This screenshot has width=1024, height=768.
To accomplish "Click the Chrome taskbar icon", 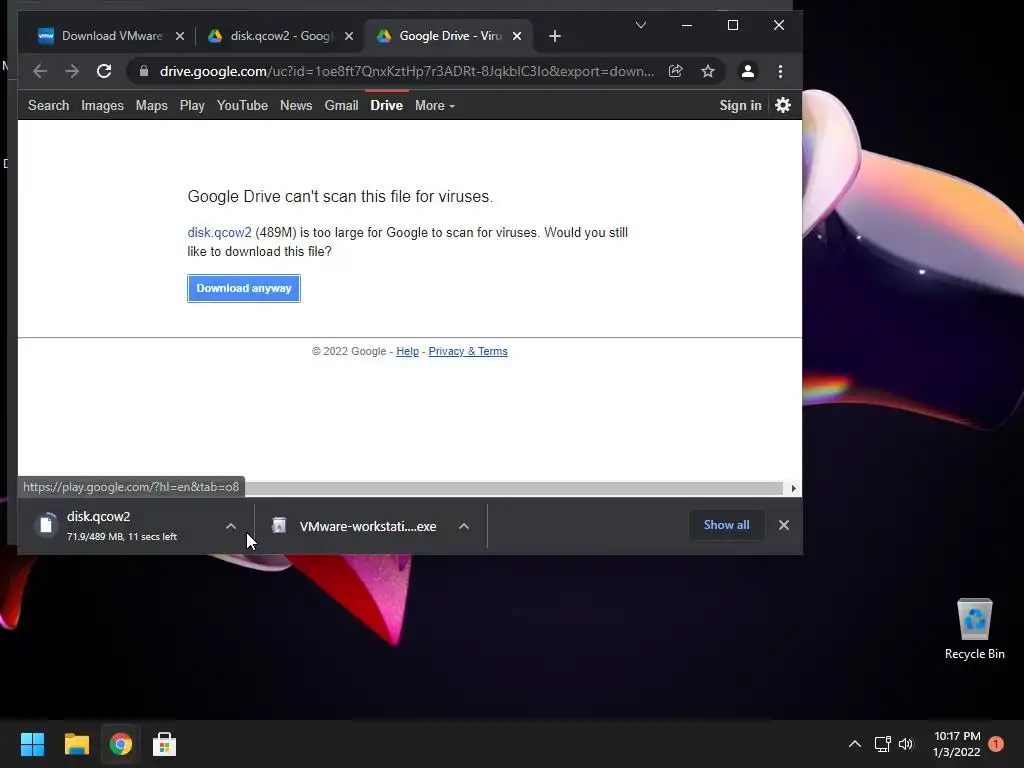I will point(120,744).
